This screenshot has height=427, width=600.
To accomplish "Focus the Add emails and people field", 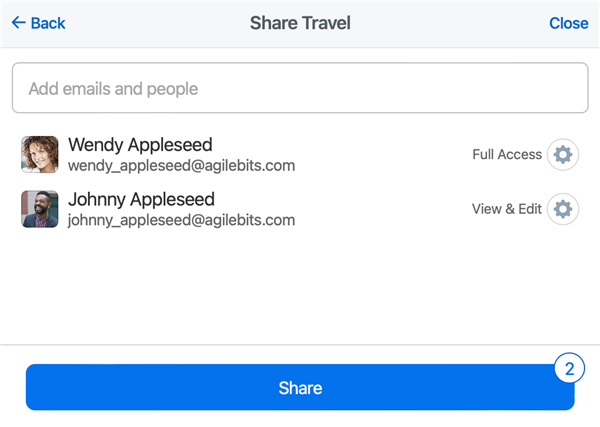I will click(x=300, y=89).
